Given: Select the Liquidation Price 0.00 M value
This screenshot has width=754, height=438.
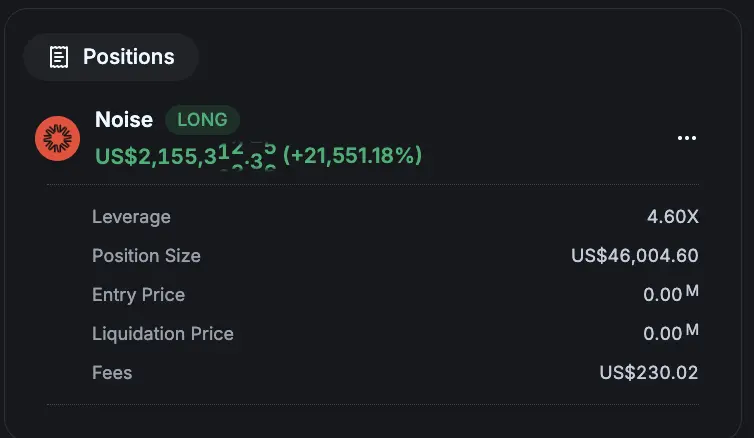Looking at the screenshot, I should (x=671, y=332).
